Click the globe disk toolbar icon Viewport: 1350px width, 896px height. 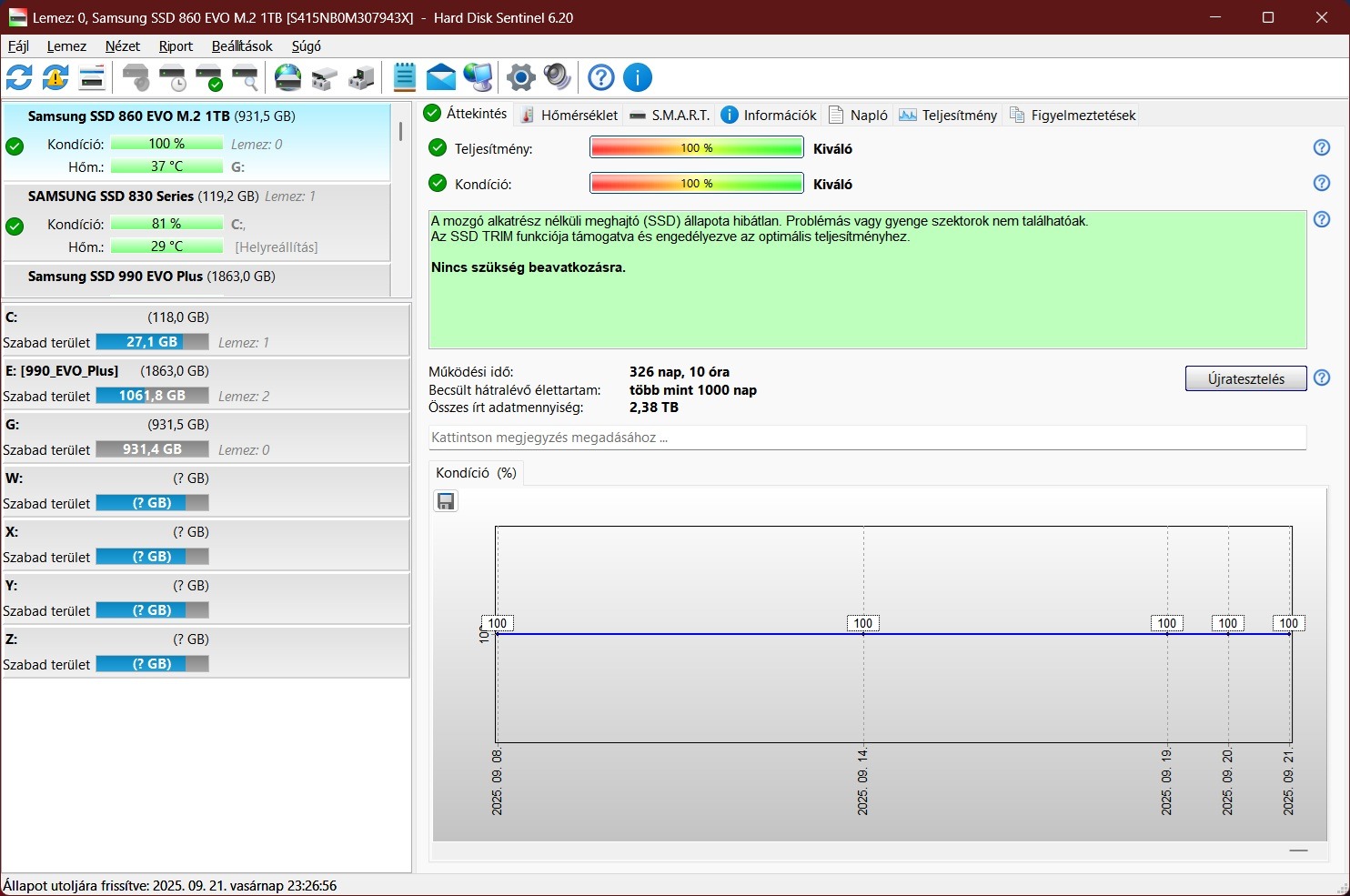tap(287, 78)
